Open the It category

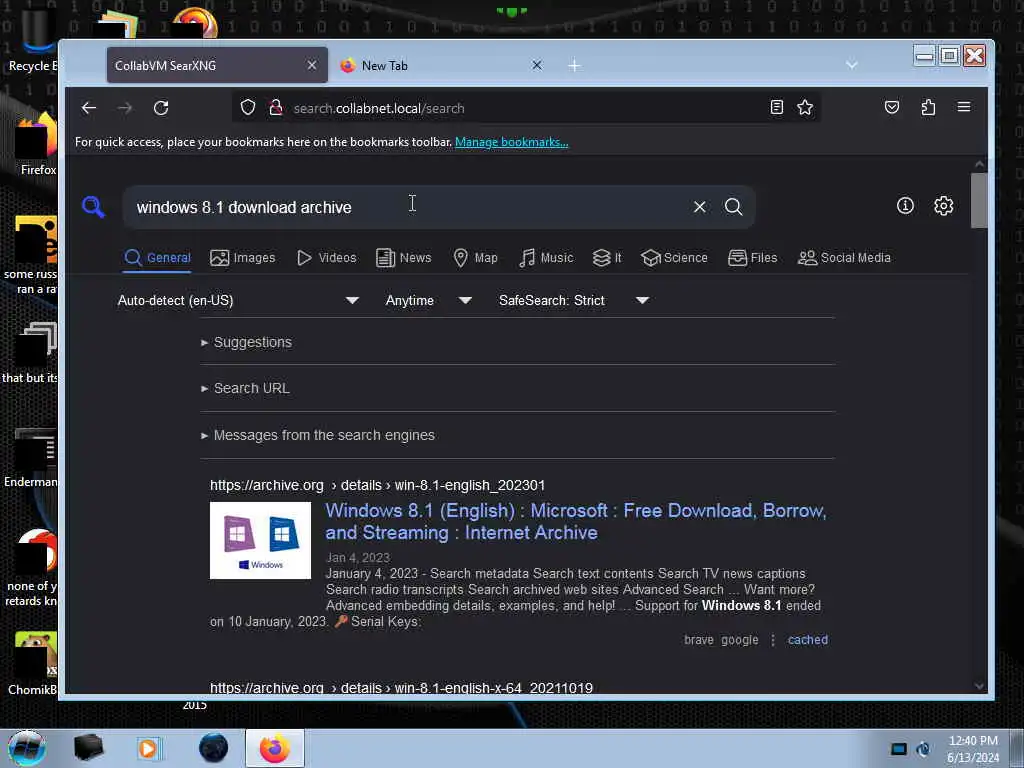(x=607, y=257)
